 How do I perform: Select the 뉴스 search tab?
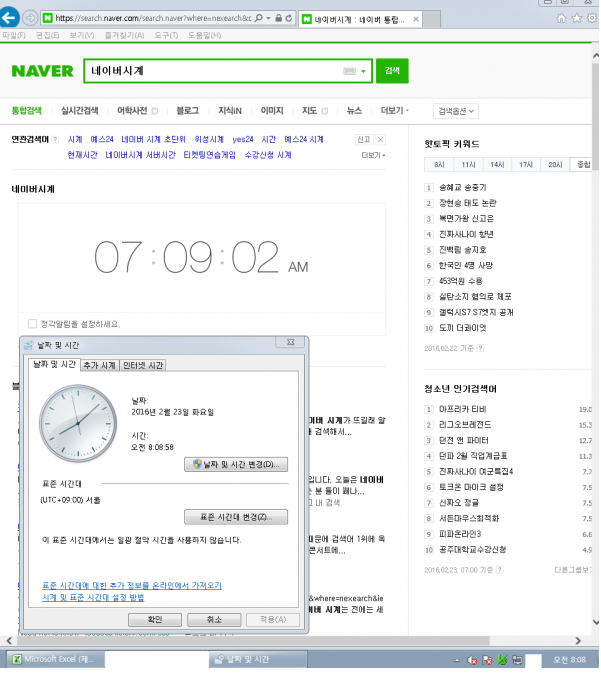point(354,111)
